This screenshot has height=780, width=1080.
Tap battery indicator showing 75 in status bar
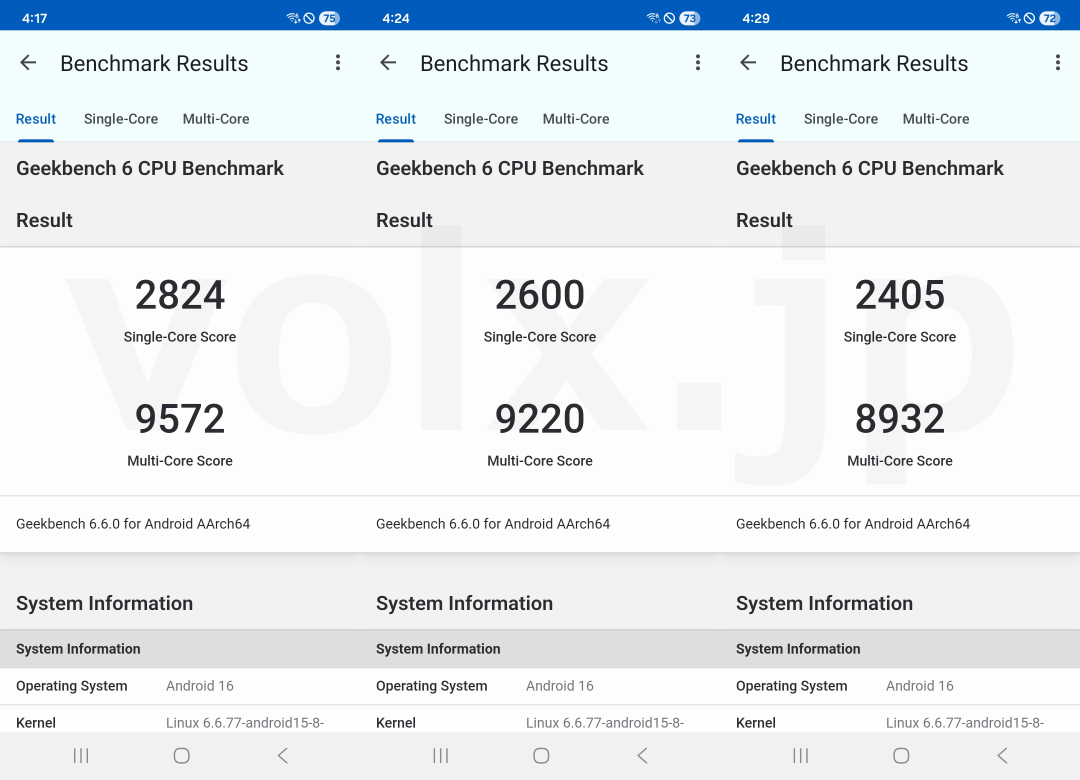[329, 18]
